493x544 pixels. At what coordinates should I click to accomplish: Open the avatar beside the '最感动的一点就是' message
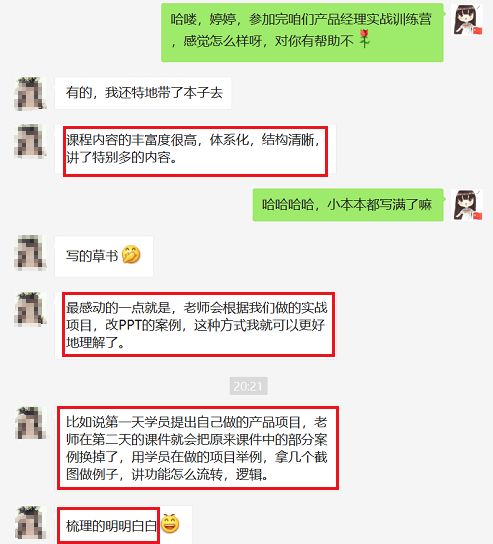tap(30, 309)
